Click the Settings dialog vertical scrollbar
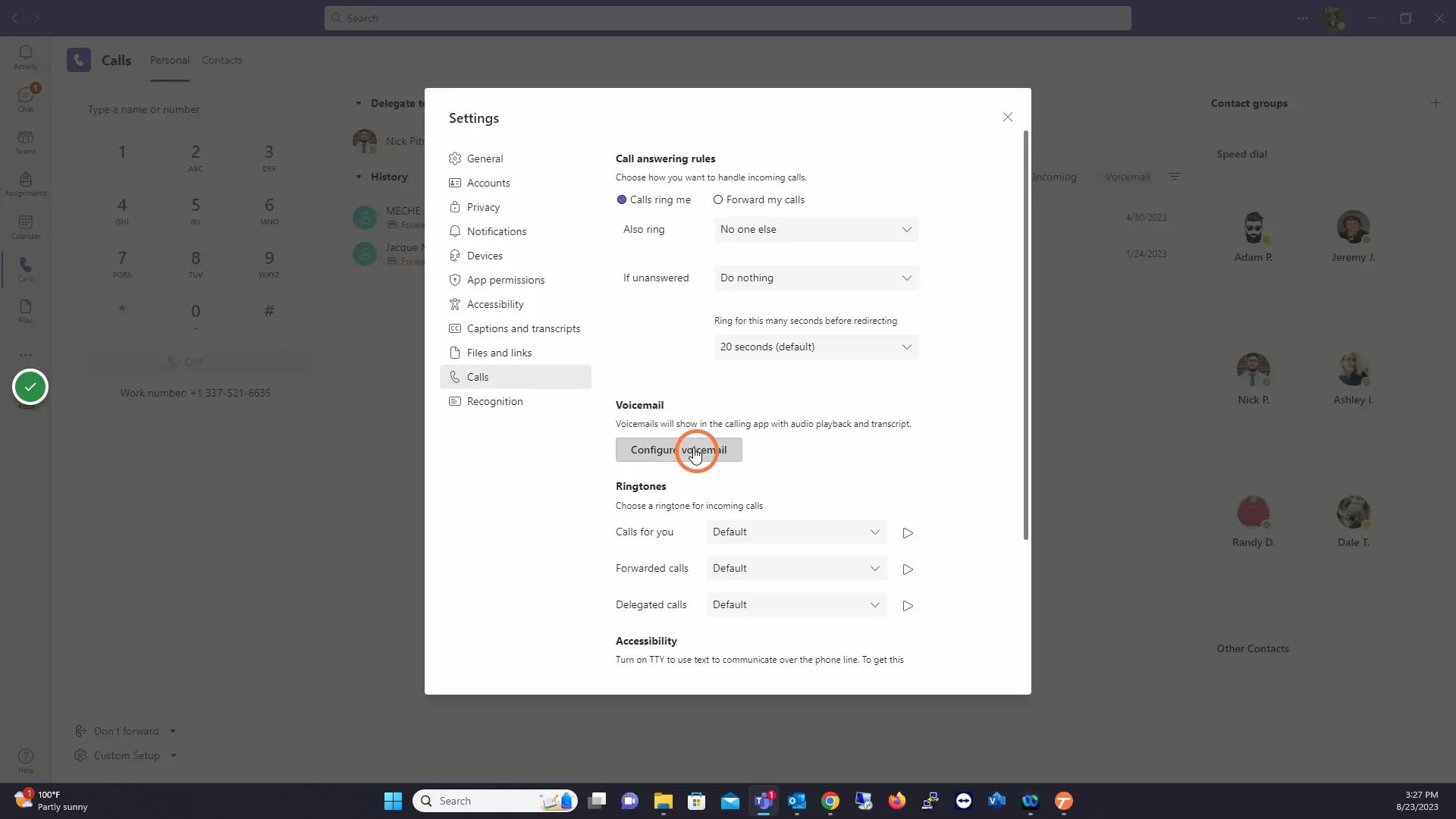Image resolution: width=1456 pixels, height=819 pixels. coord(1026,335)
